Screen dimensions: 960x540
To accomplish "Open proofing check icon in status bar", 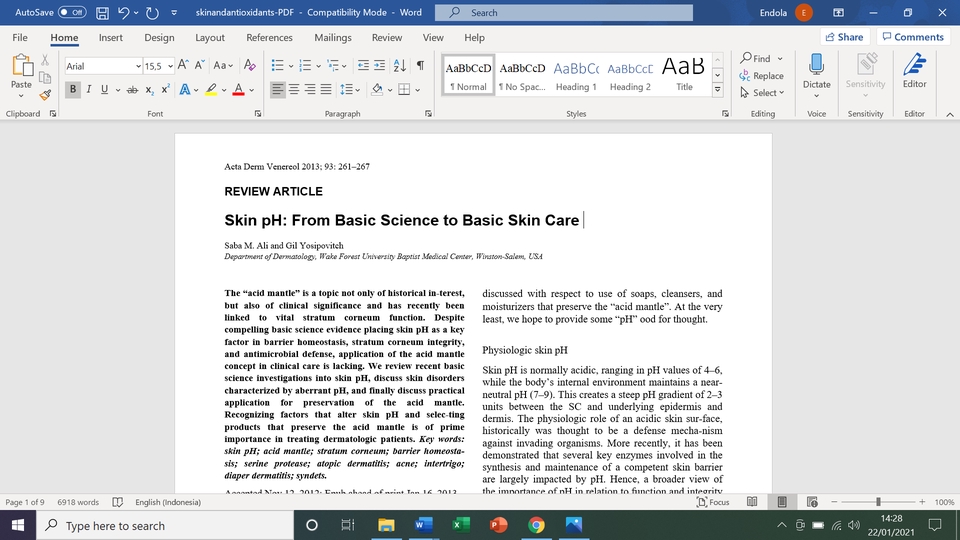I will click(x=118, y=501).
